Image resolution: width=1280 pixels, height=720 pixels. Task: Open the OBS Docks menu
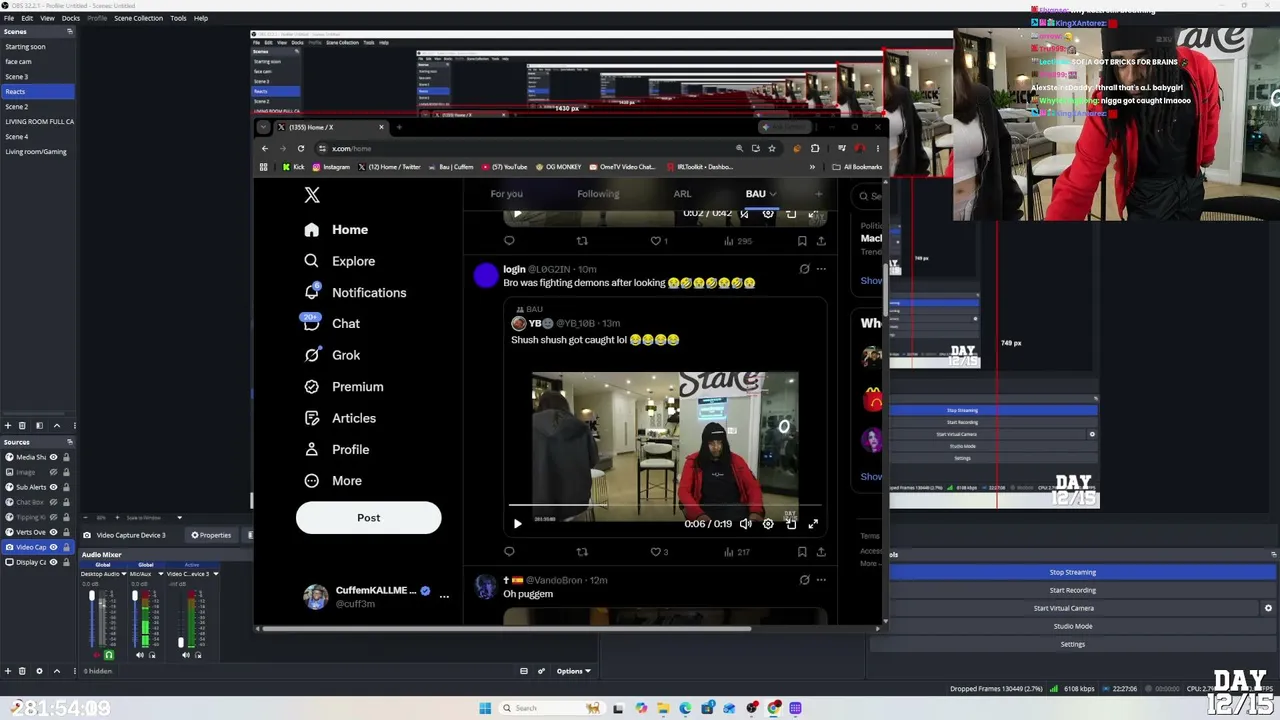[x=71, y=18]
